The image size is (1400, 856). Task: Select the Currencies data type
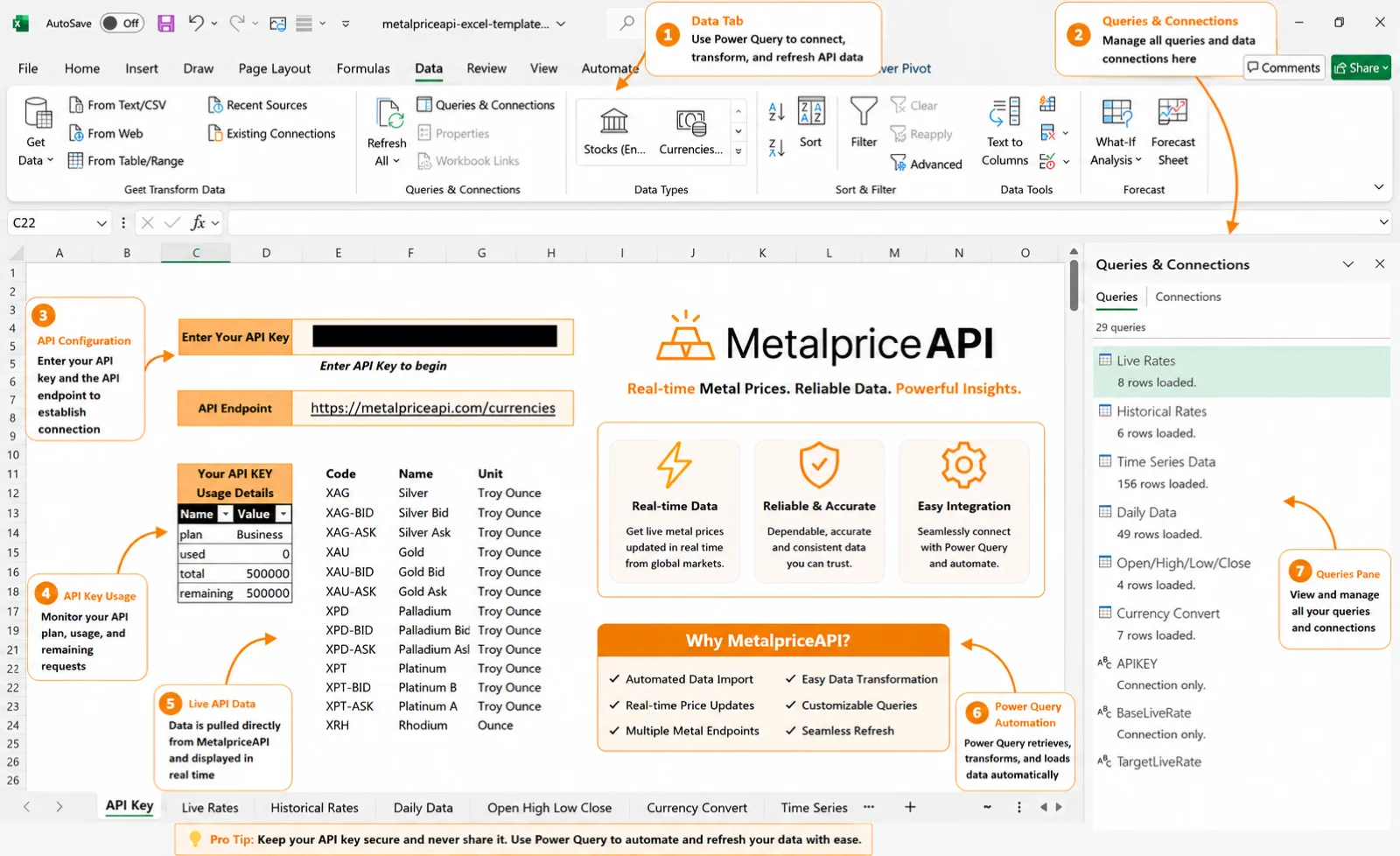(691, 131)
